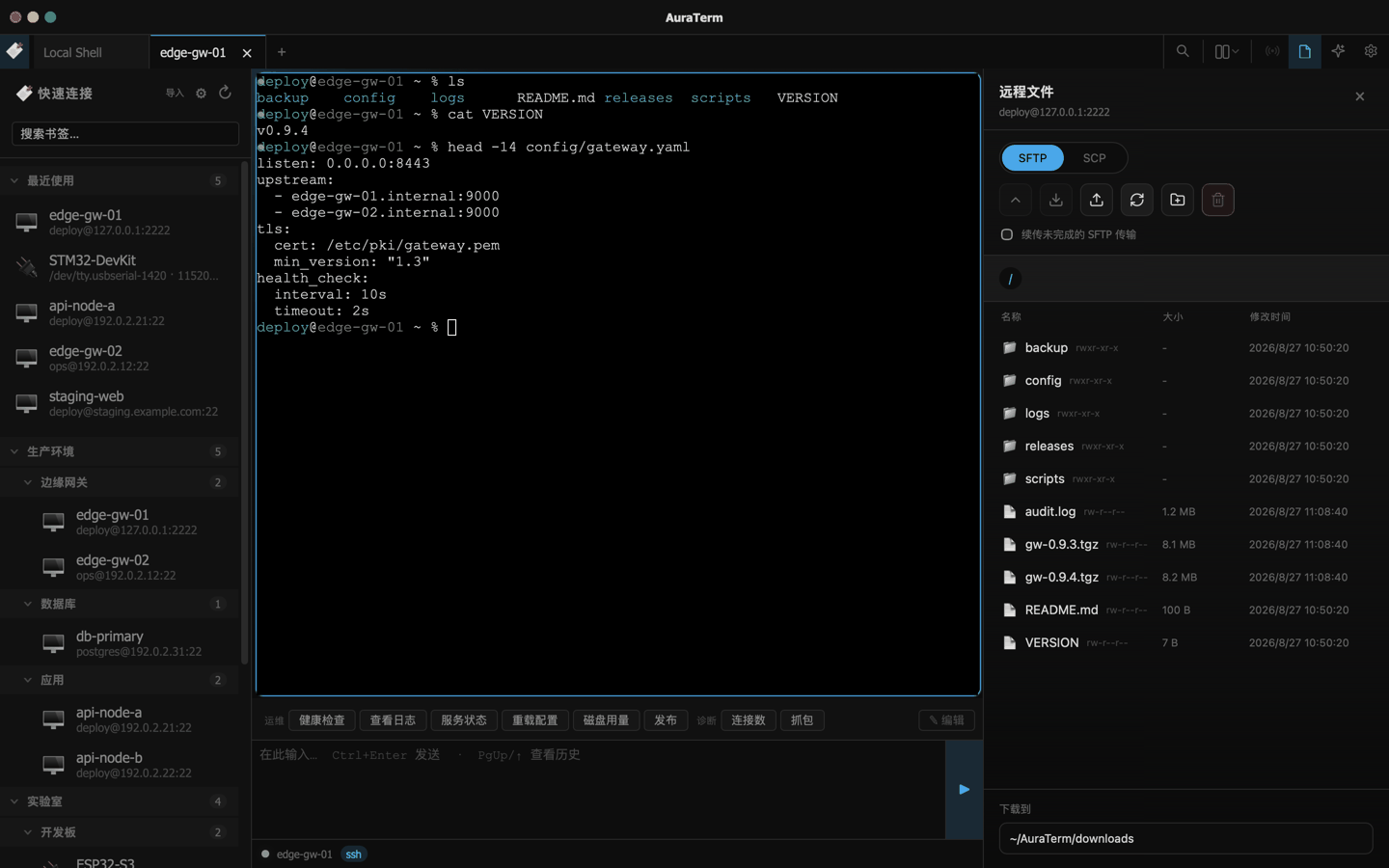Send command with blue arrow button
Viewport: 1389px width, 868px height.
click(965, 789)
